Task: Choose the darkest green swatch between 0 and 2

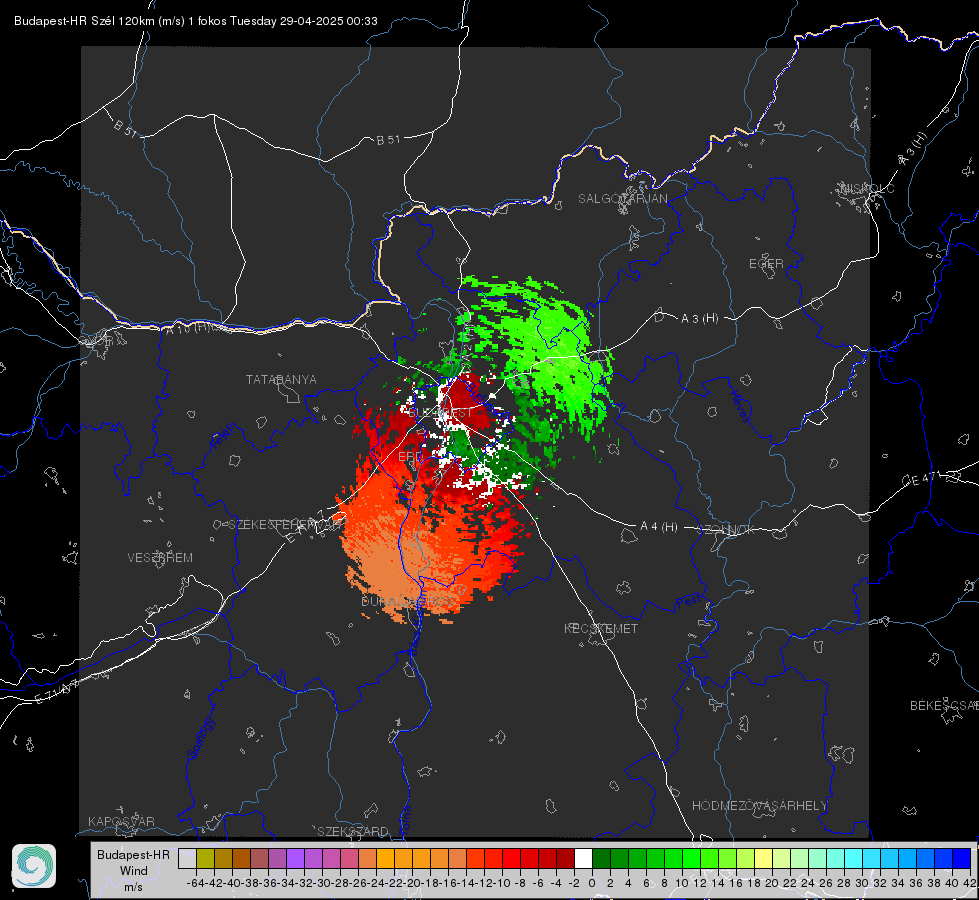Action: tap(601, 858)
